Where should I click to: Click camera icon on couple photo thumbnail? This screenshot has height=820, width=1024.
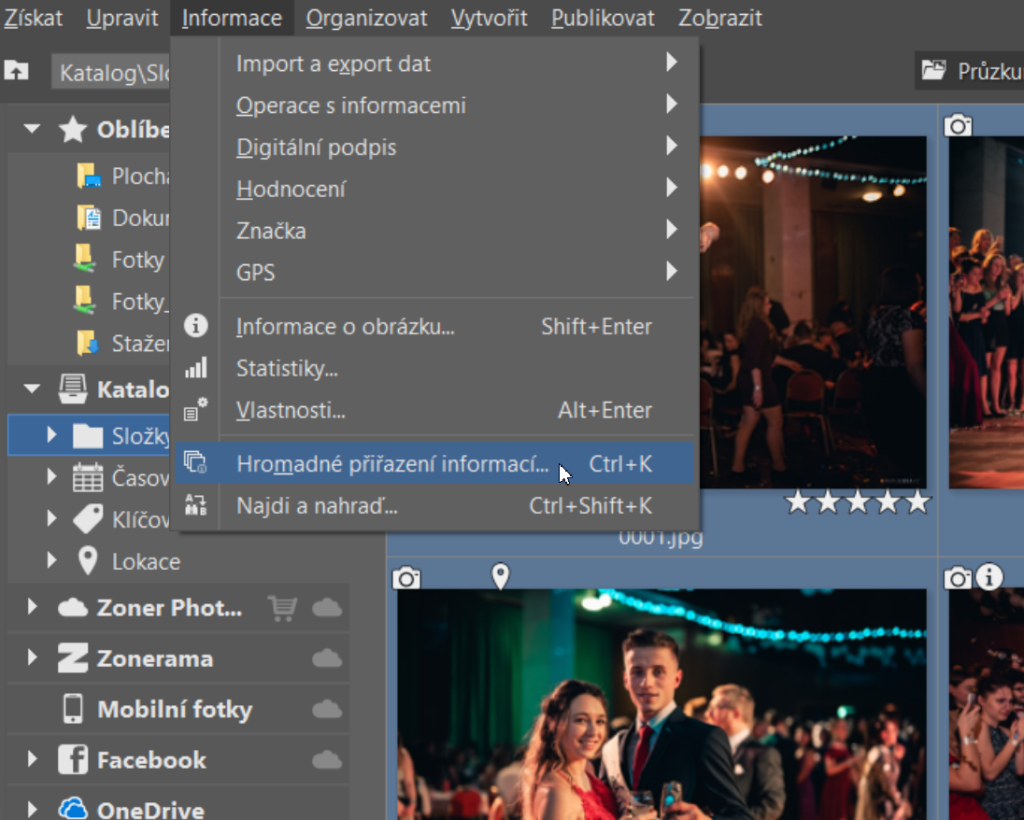click(406, 578)
